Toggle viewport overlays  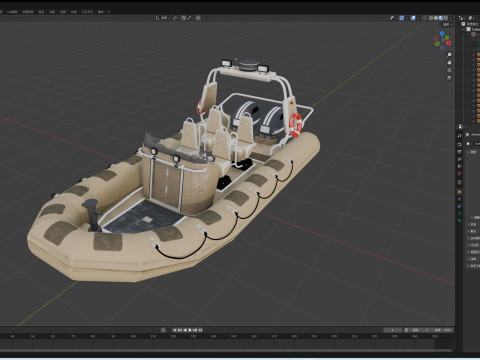point(413,18)
